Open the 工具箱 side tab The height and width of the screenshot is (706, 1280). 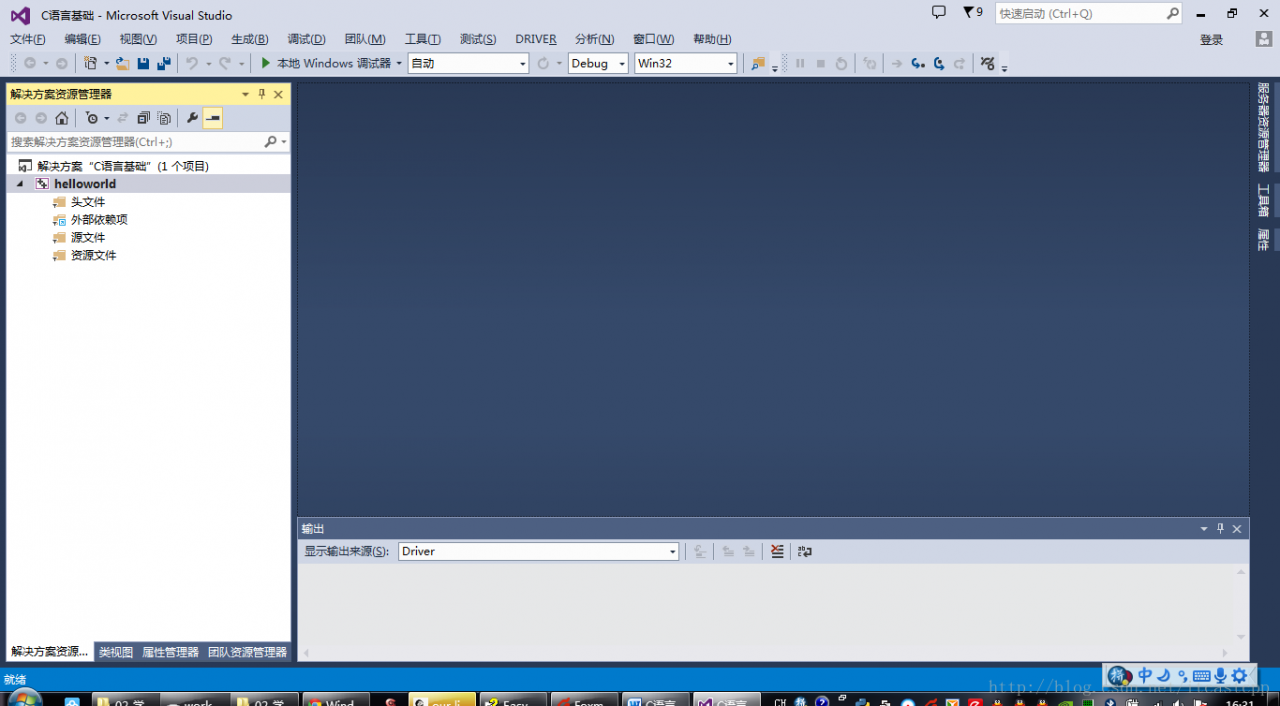point(1263,201)
